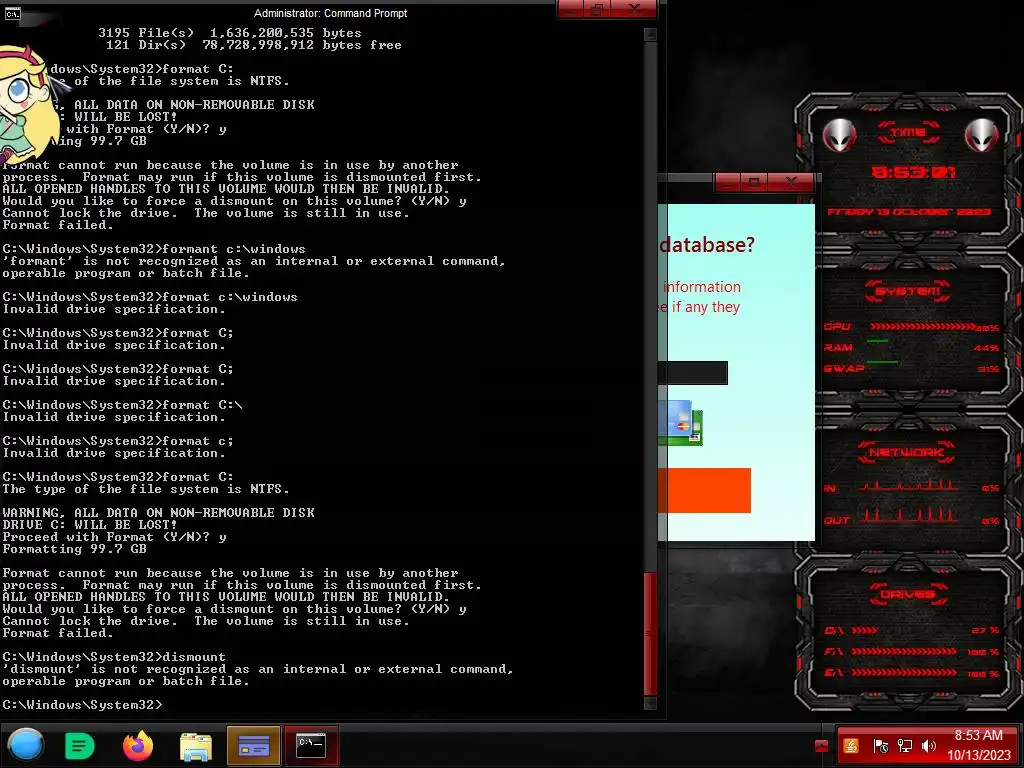Click the scroll-up arrow of the Command Prompt

[x=650, y=35]
